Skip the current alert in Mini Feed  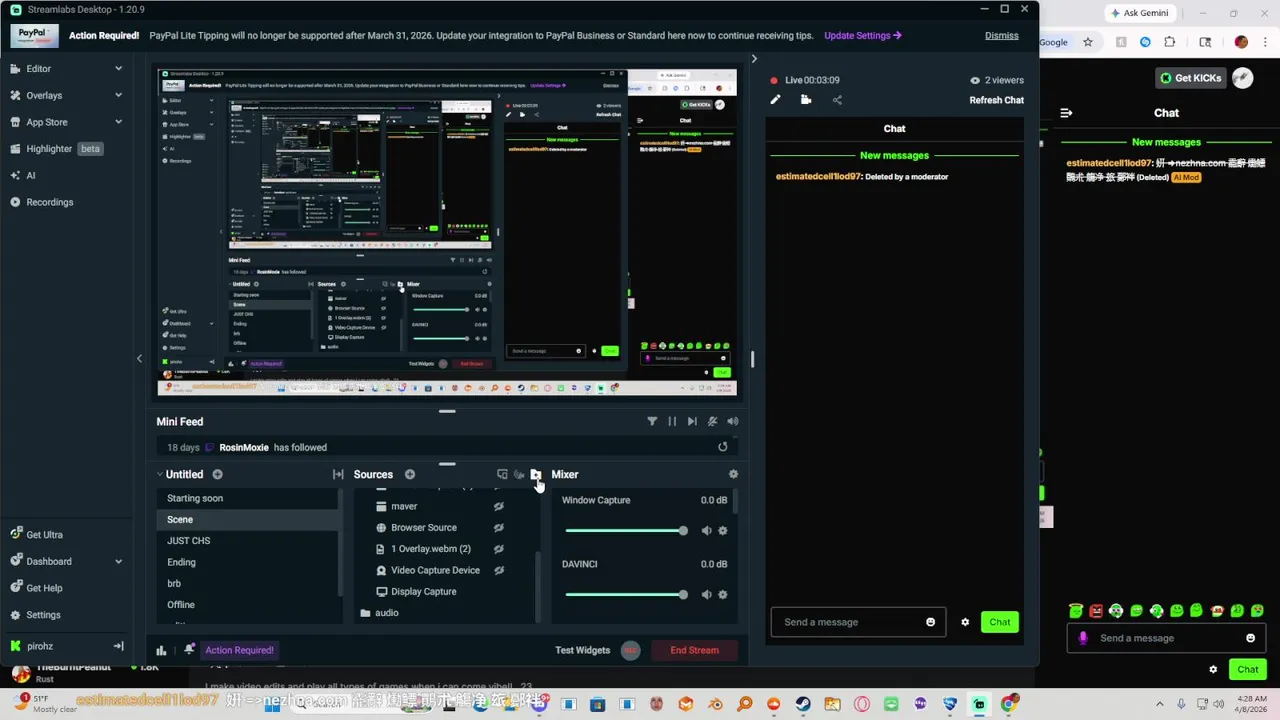[692, 422]
